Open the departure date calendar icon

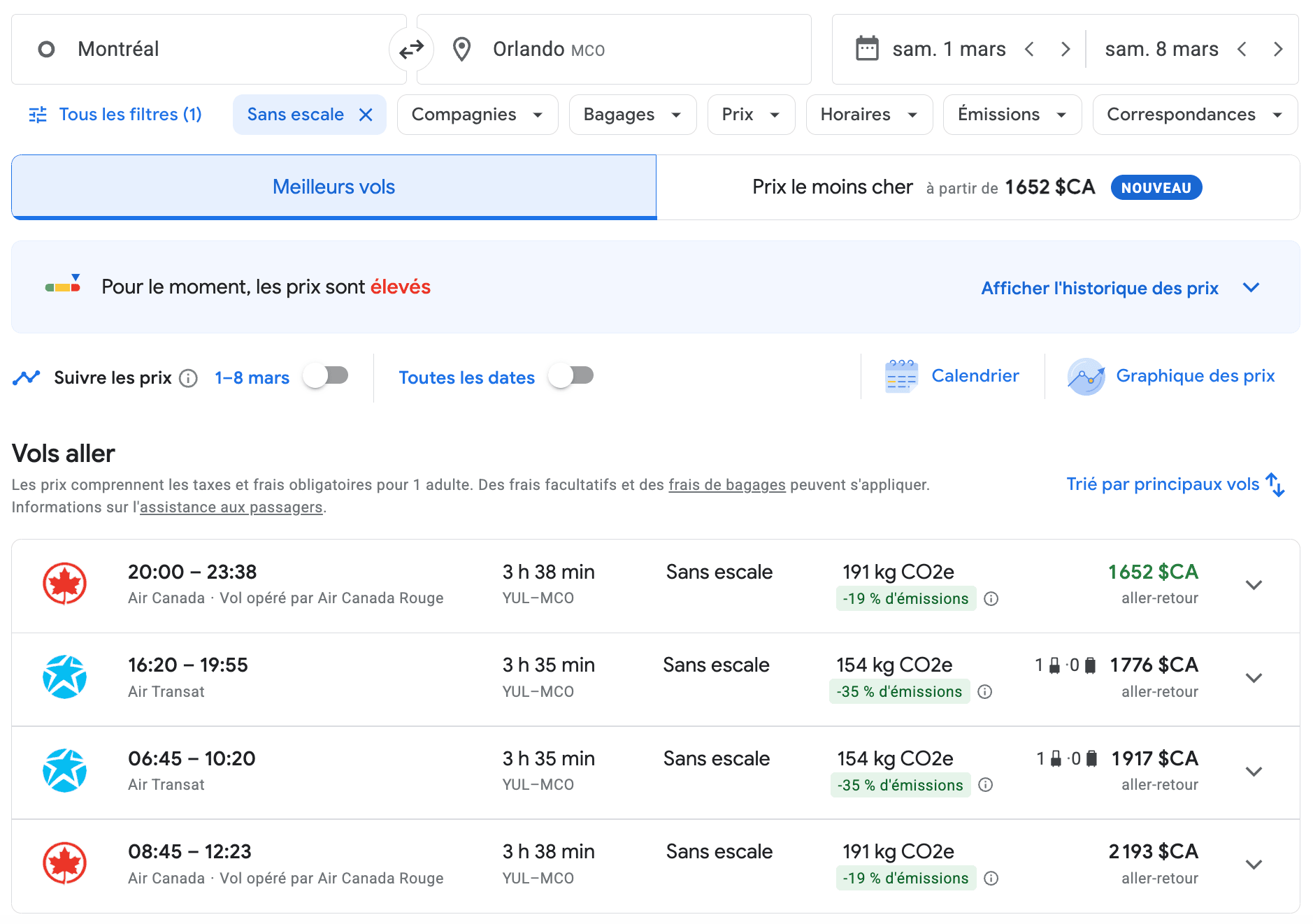click(x=867, y=49)
